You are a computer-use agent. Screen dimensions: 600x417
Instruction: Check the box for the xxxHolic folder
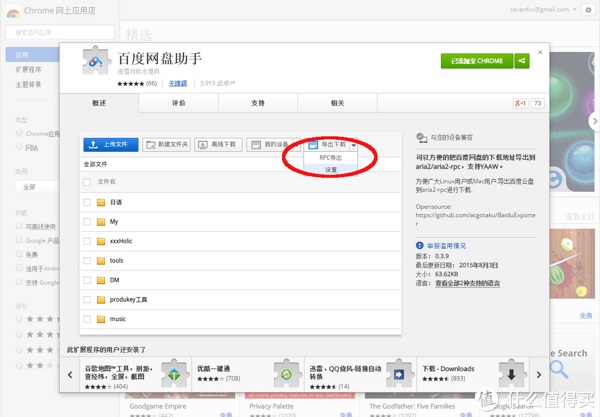(x=87, y=241)
